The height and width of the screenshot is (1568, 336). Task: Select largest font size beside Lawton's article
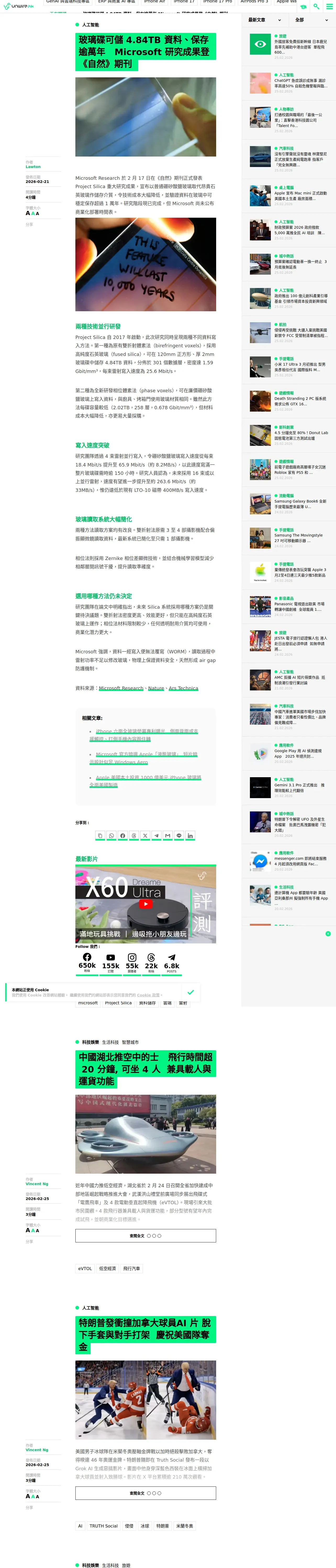coord(27,213)
